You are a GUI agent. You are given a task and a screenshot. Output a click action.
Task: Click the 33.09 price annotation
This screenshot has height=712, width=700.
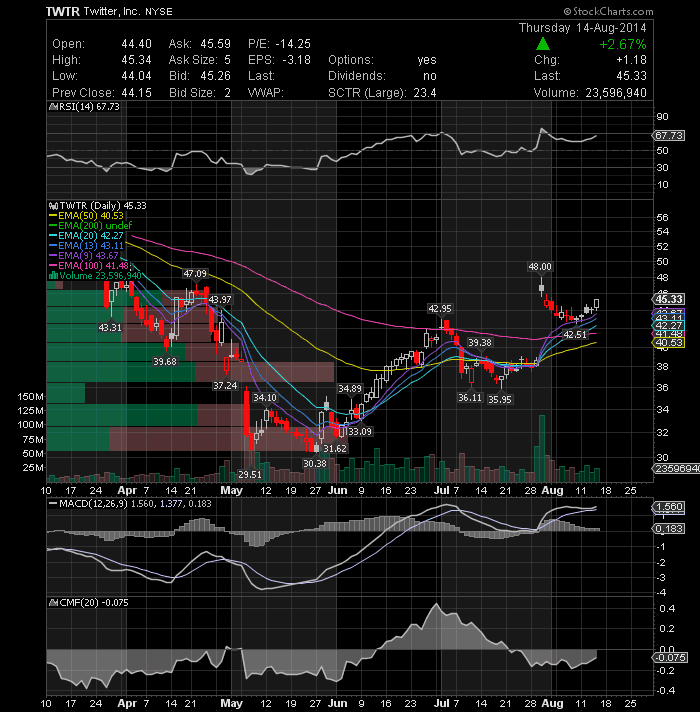click(x=360, y=431)
